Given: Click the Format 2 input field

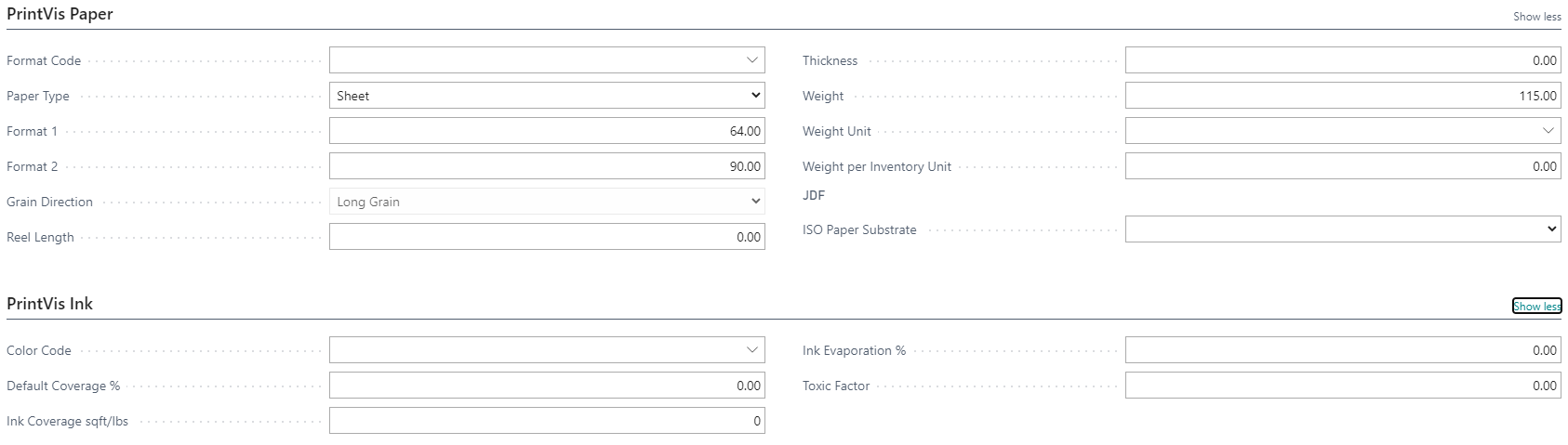Looking at the screenshot, I should [547, 166].
